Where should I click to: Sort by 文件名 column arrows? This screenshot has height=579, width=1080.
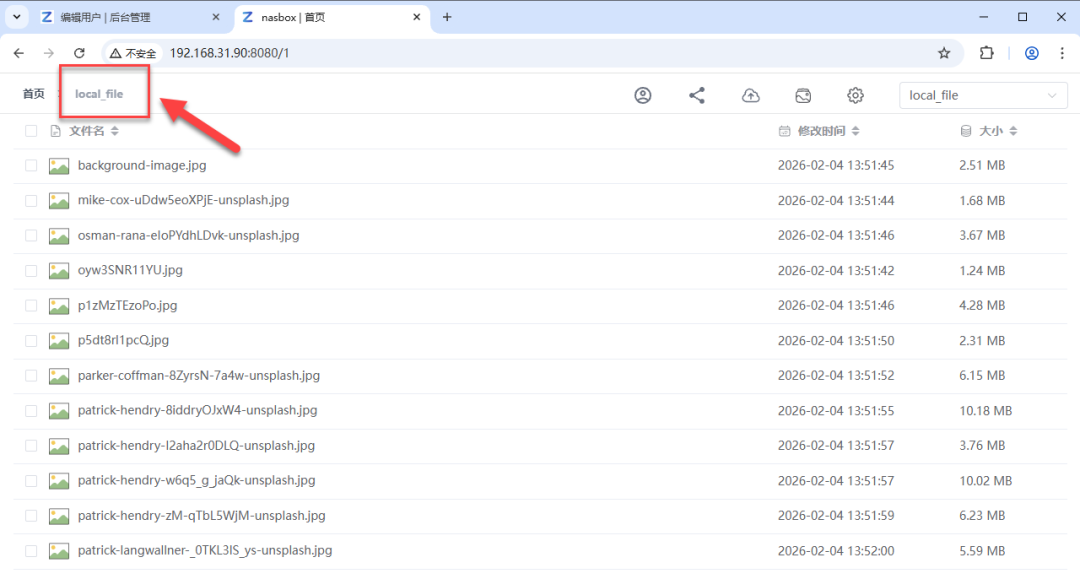(x=114, y=131)
